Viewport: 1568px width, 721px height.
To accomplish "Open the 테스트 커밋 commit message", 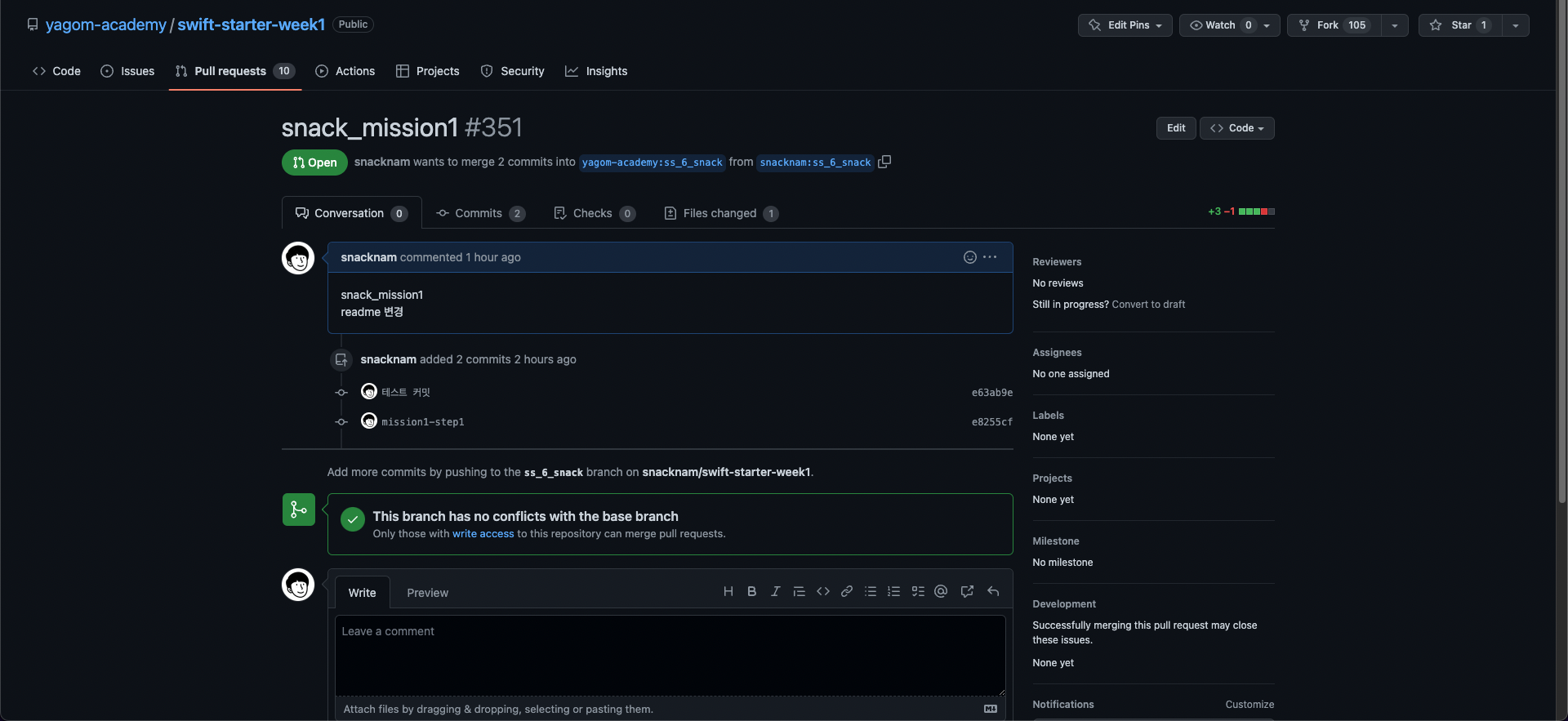I will 406,393.
